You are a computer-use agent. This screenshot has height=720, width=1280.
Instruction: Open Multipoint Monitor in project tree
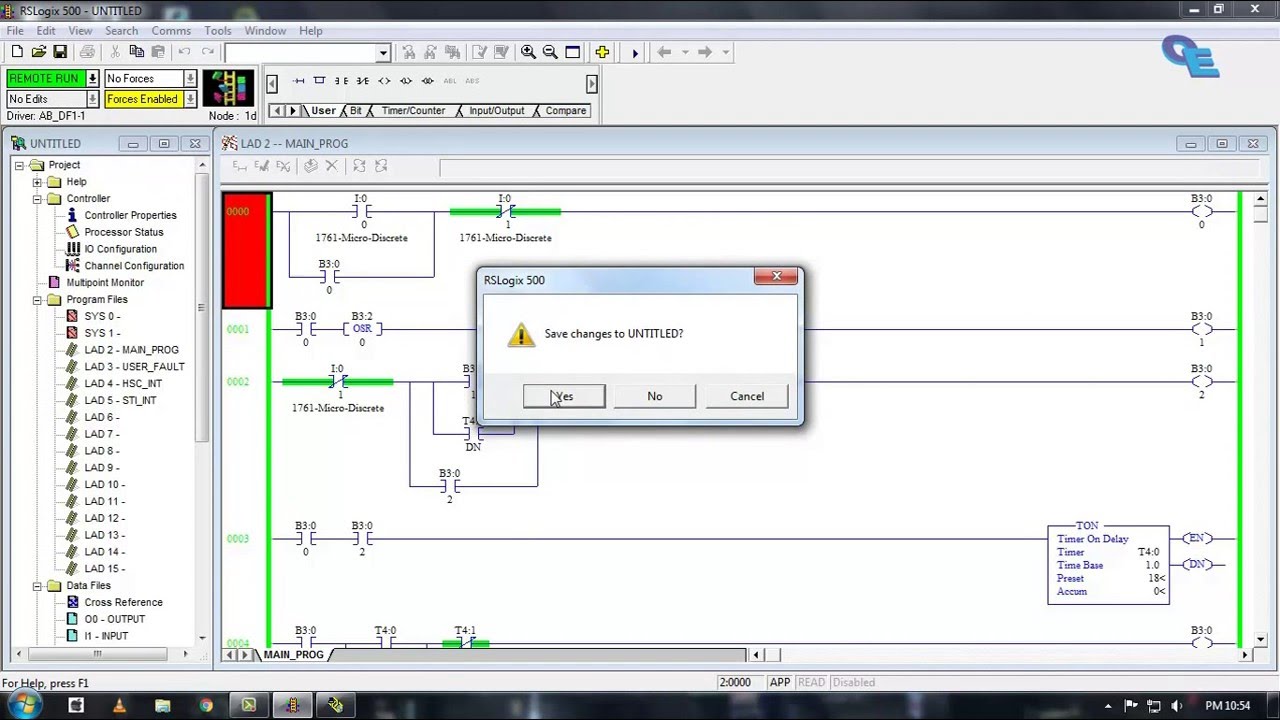point(105,283)
